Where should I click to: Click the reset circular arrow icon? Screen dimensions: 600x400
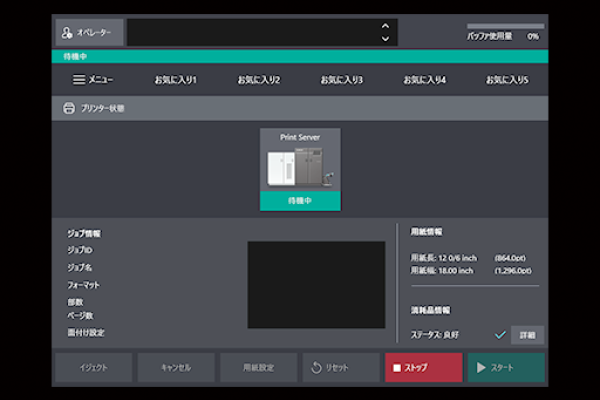317,368
